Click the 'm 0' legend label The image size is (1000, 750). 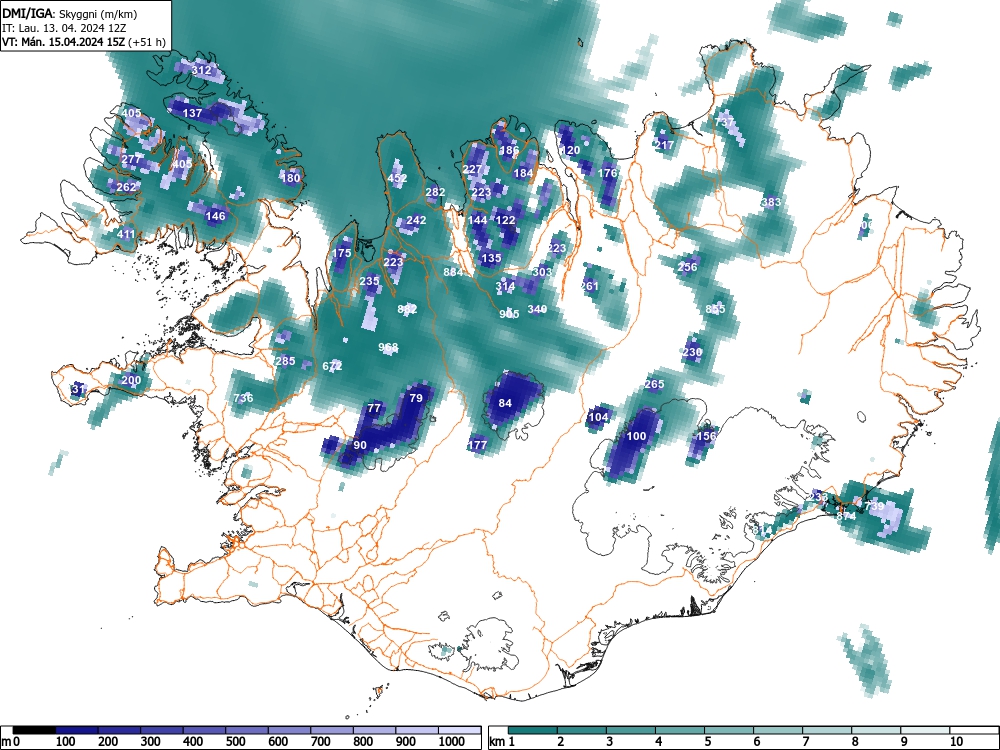coord(11,742)
